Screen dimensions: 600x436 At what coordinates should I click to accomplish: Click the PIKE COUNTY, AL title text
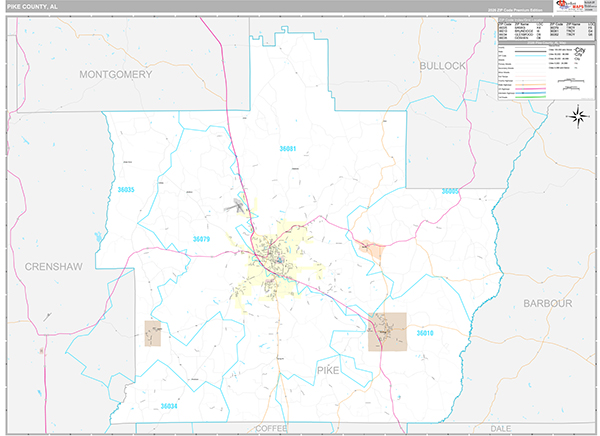(x=32, y=7)
